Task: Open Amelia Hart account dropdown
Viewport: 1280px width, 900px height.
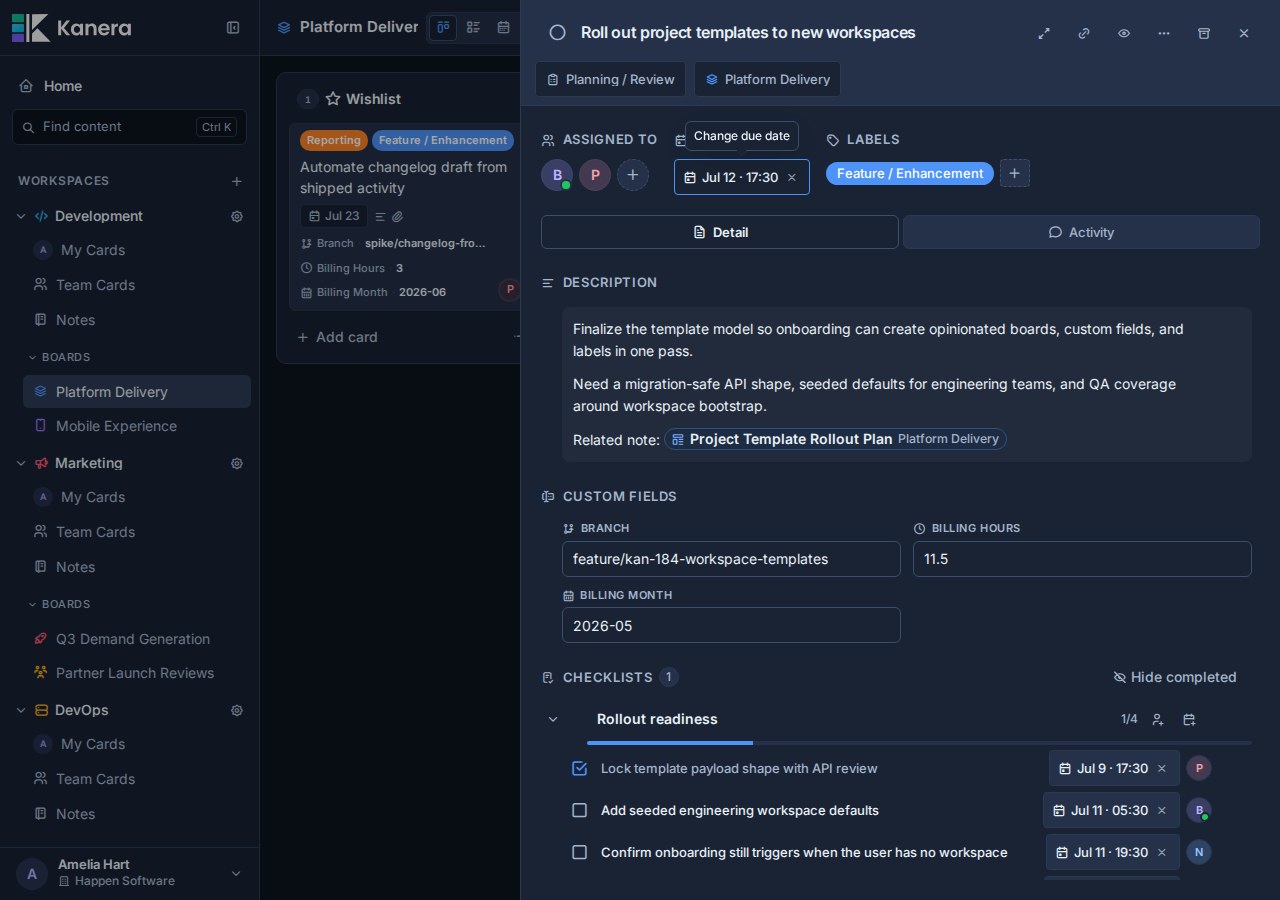Action: pyautogui.click(x=236, y=873)
